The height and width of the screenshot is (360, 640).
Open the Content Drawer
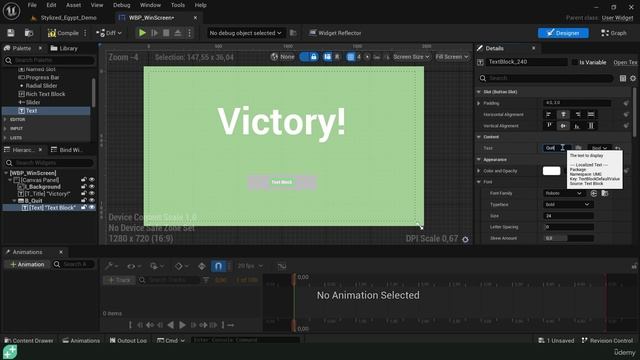point(29,340)
